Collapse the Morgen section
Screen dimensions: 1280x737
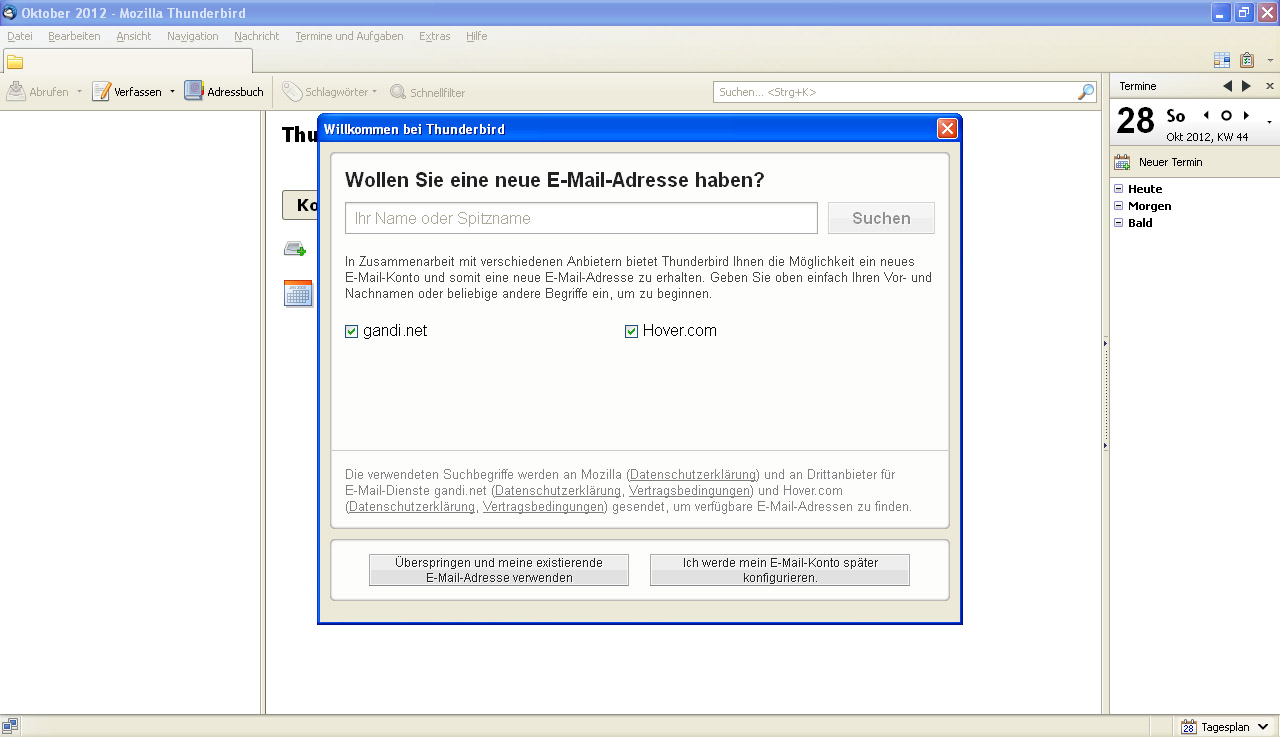click(1119, 206)
